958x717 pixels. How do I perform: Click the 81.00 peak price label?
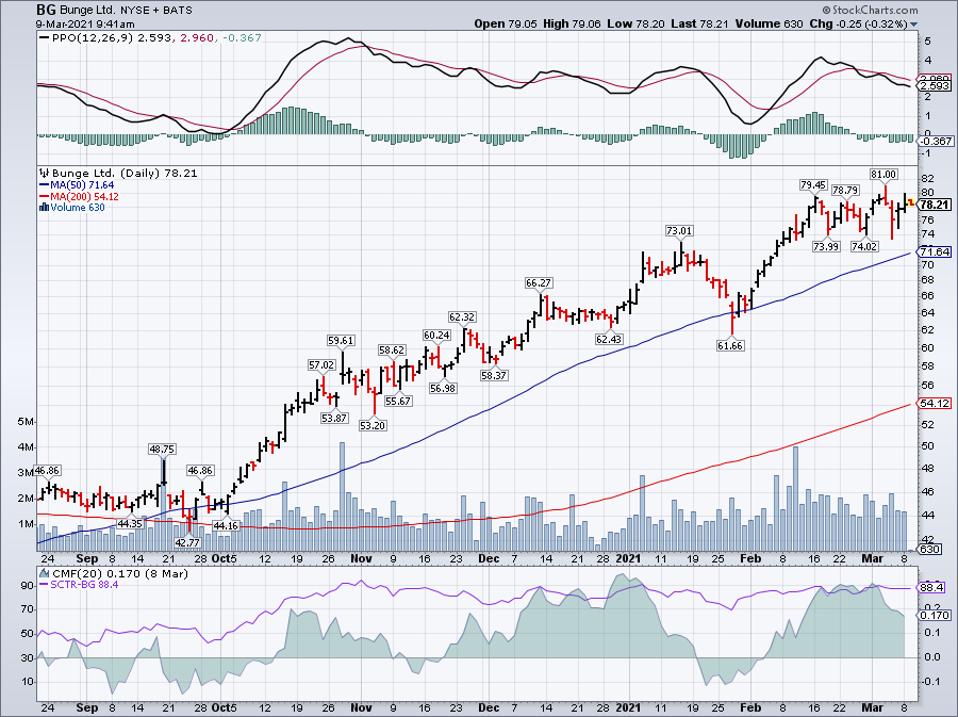click(884, 174)
